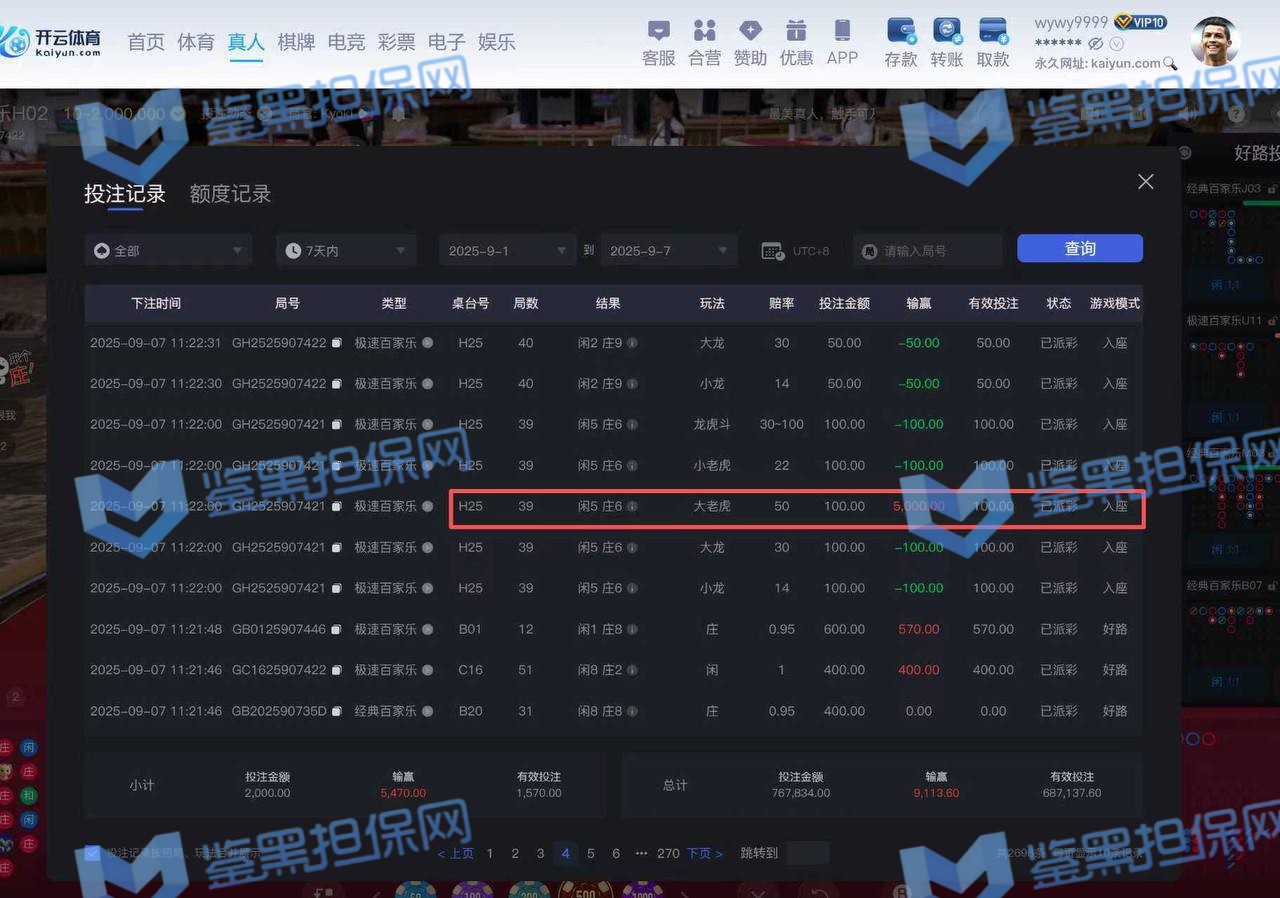Toggle the bet record display checkbox
The height and width of the screenshot is (898, 1280).
point(93,853)
